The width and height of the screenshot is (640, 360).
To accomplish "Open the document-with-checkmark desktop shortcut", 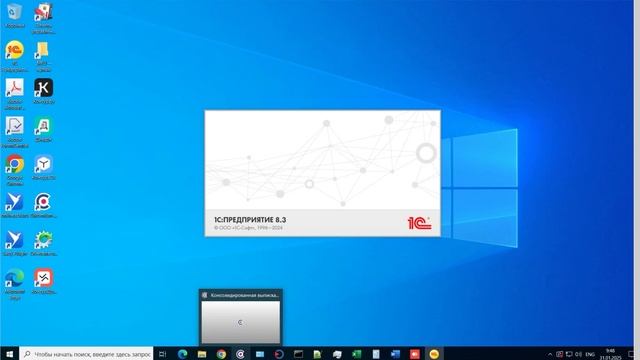I will (15, 126).
